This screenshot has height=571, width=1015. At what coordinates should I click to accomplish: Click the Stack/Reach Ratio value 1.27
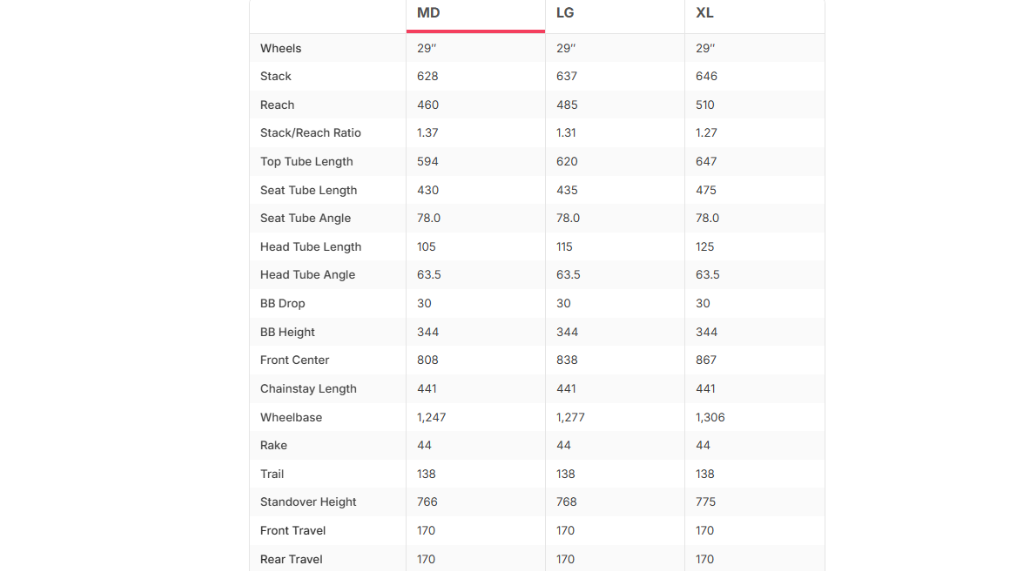[706, 133]
